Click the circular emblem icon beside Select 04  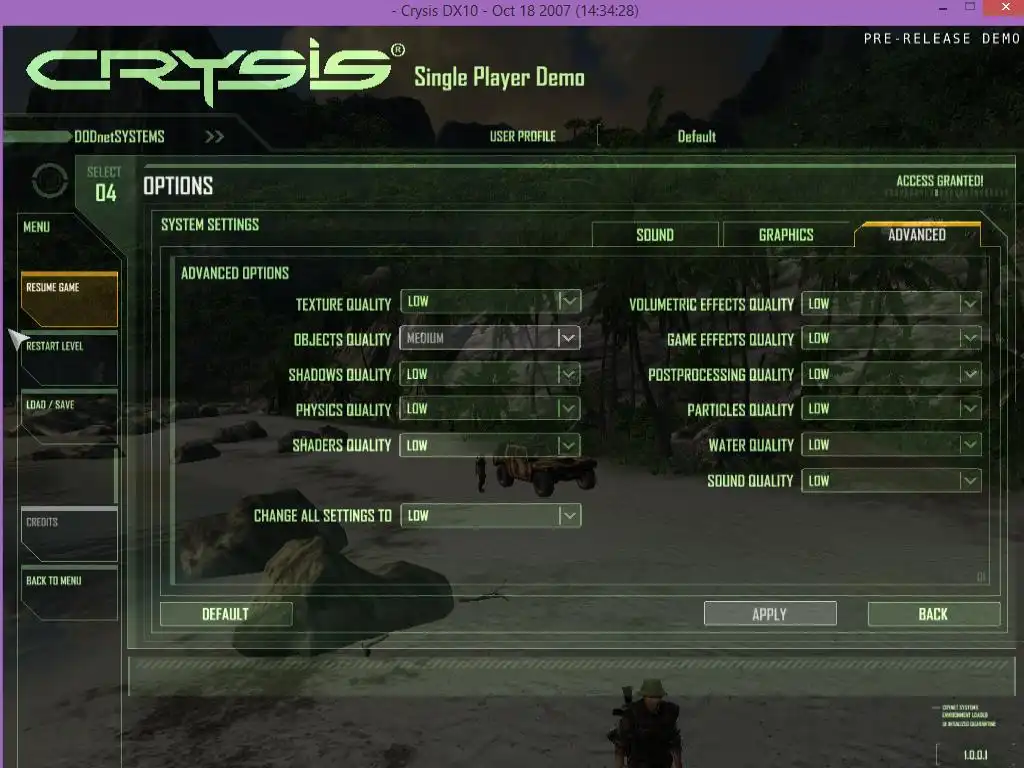pyautogui.click(x=50, y=180)
